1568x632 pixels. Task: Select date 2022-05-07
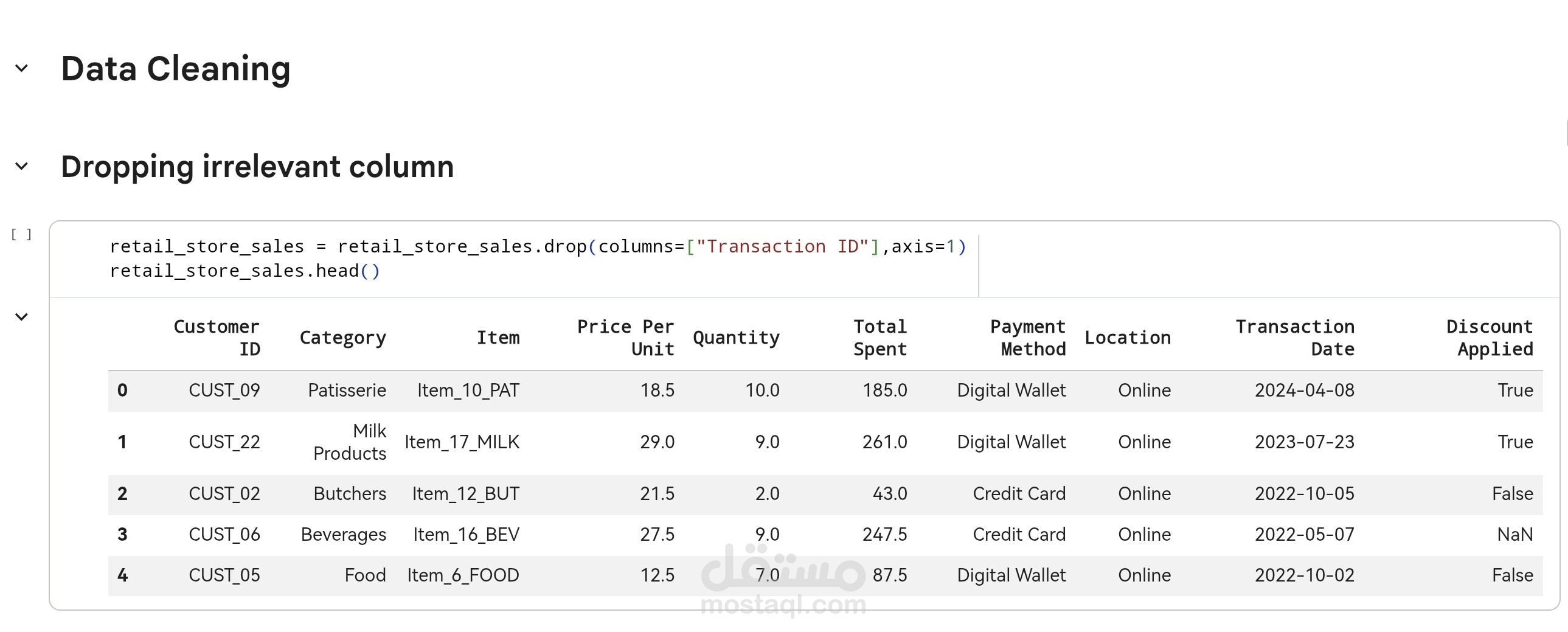(x=1305, y=535)
